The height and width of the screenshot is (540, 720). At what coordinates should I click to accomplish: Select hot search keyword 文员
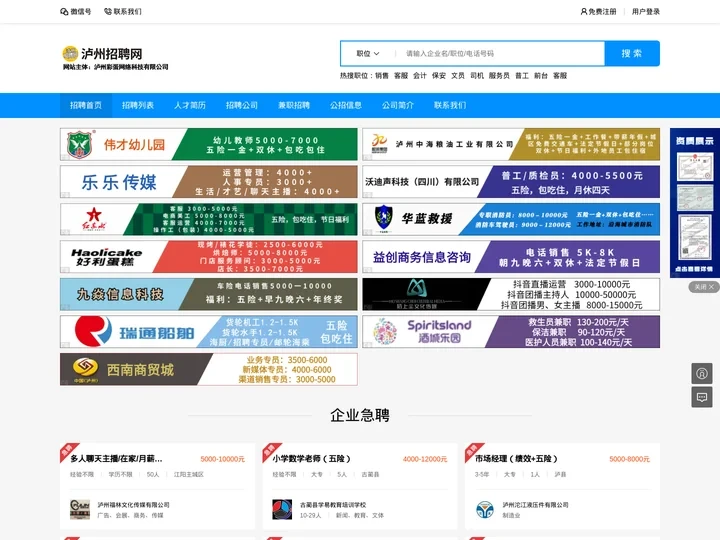(458, 76)
